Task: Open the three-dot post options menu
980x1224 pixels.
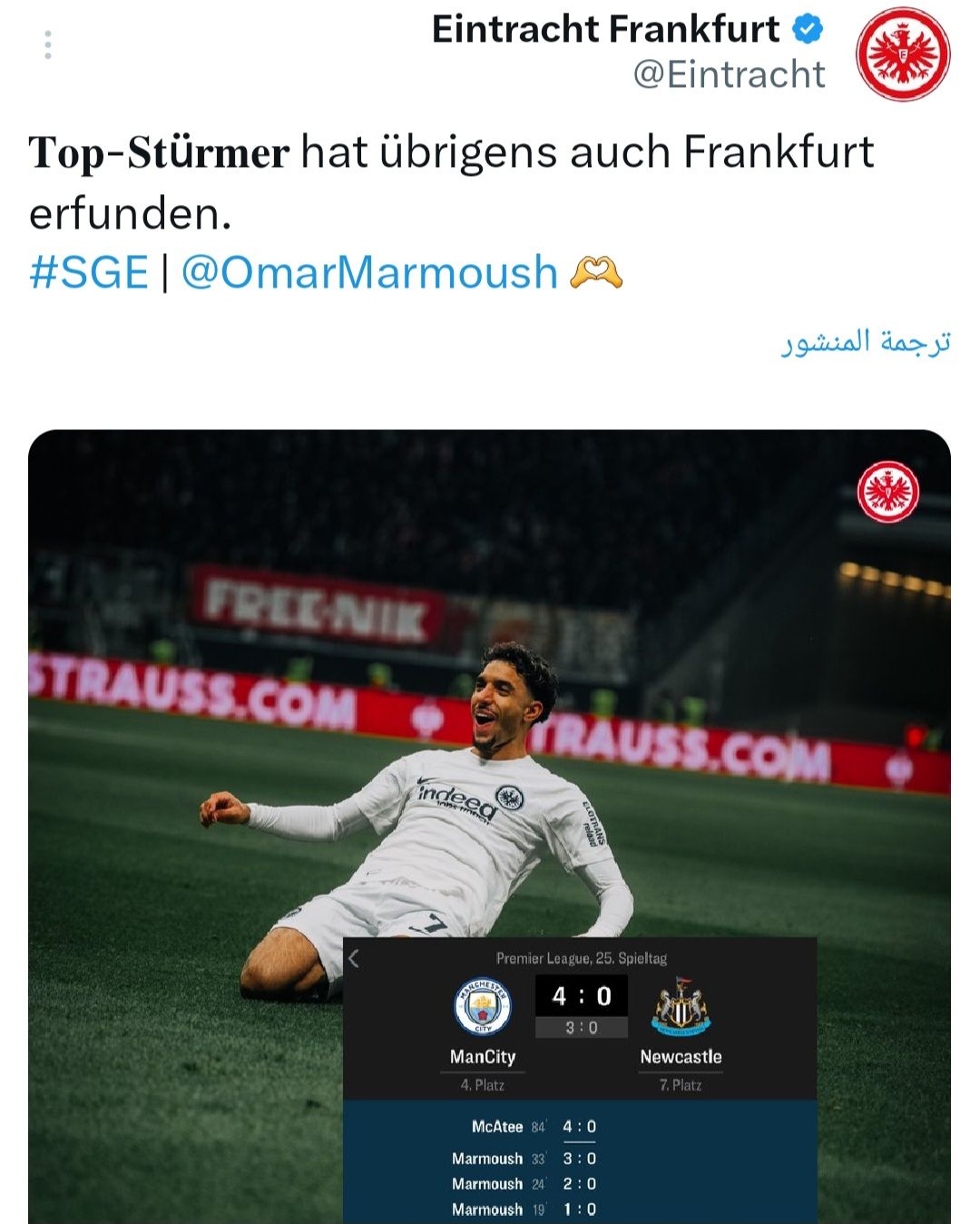Action: (47, 44)
